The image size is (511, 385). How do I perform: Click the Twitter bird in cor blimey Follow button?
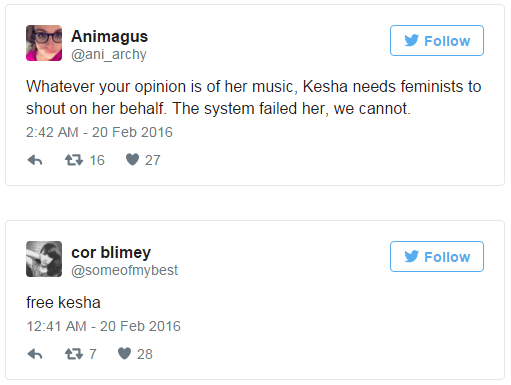pos(411,256)
